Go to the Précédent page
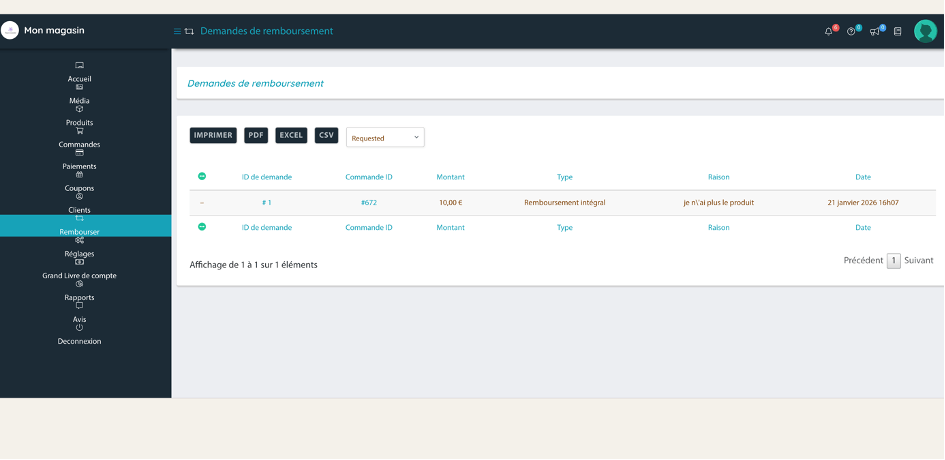Screen dimensions: 945x460 pos(863,260)
